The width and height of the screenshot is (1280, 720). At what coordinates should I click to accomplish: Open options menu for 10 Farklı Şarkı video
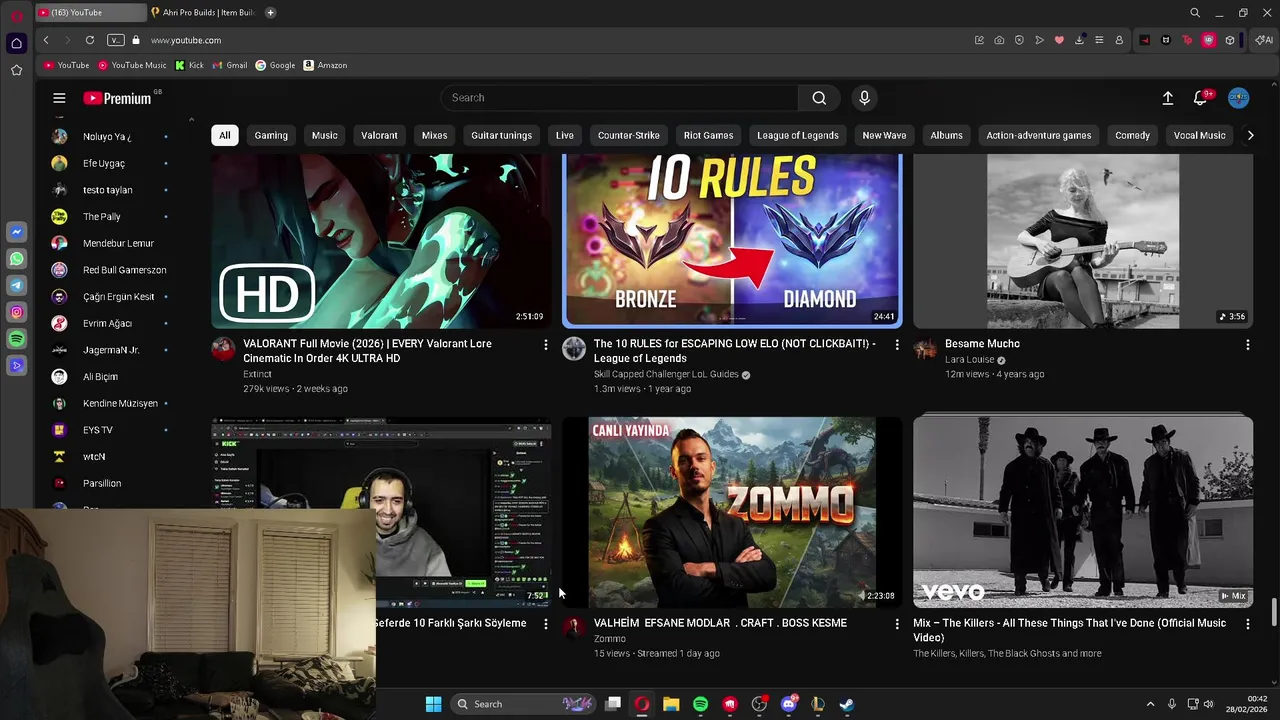(x=545, y=623)
